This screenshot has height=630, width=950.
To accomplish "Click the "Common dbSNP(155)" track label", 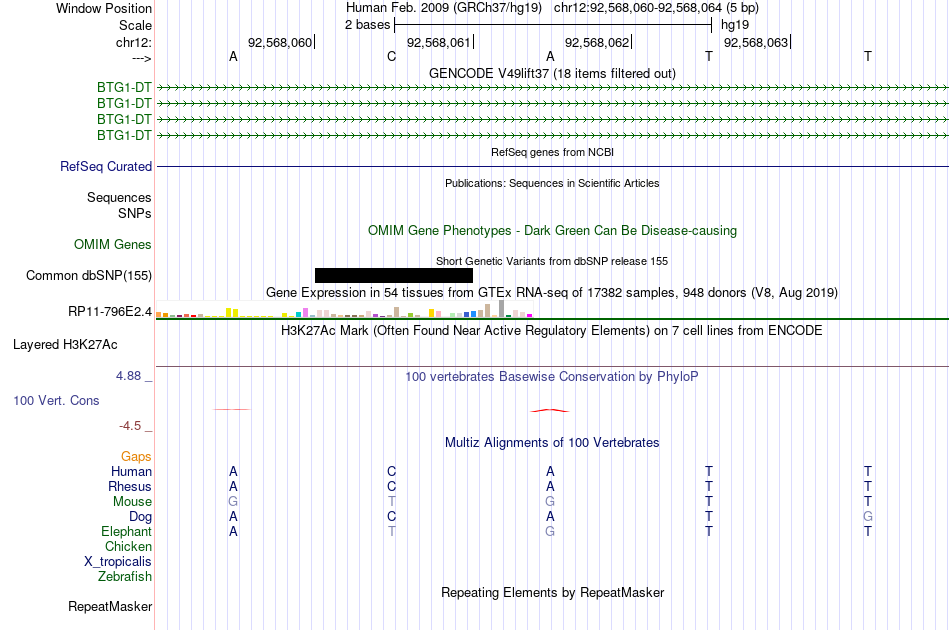I will [89, 276].
